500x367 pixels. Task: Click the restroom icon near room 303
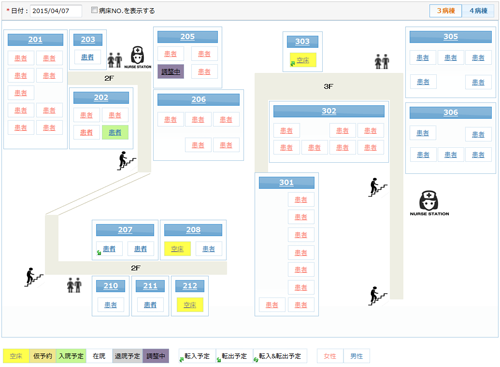pos(382,62)
